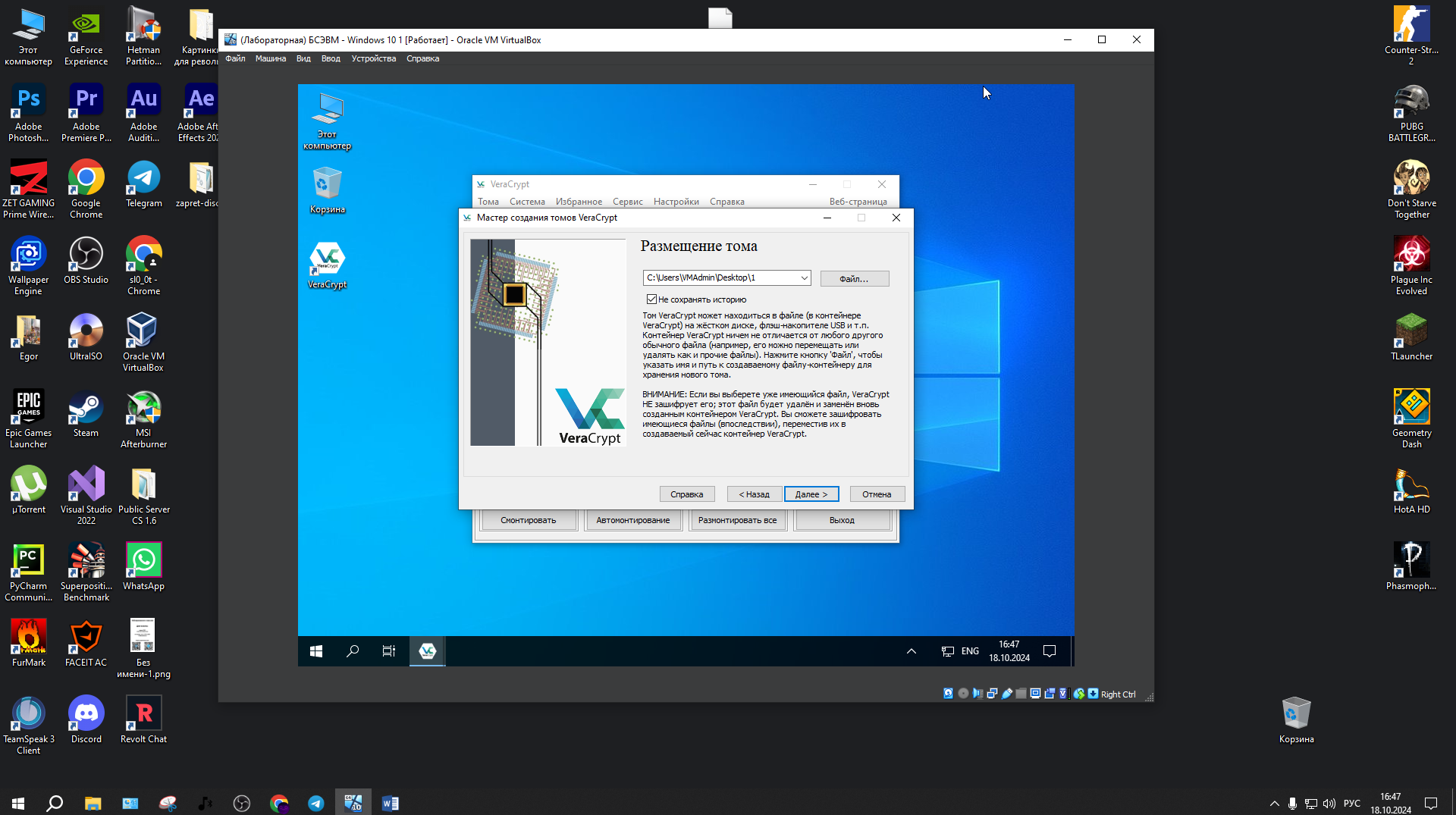Cancel wizard with 'Отмена' button
The height and width of the screenshot is (815, 1456).
(877, 494)
